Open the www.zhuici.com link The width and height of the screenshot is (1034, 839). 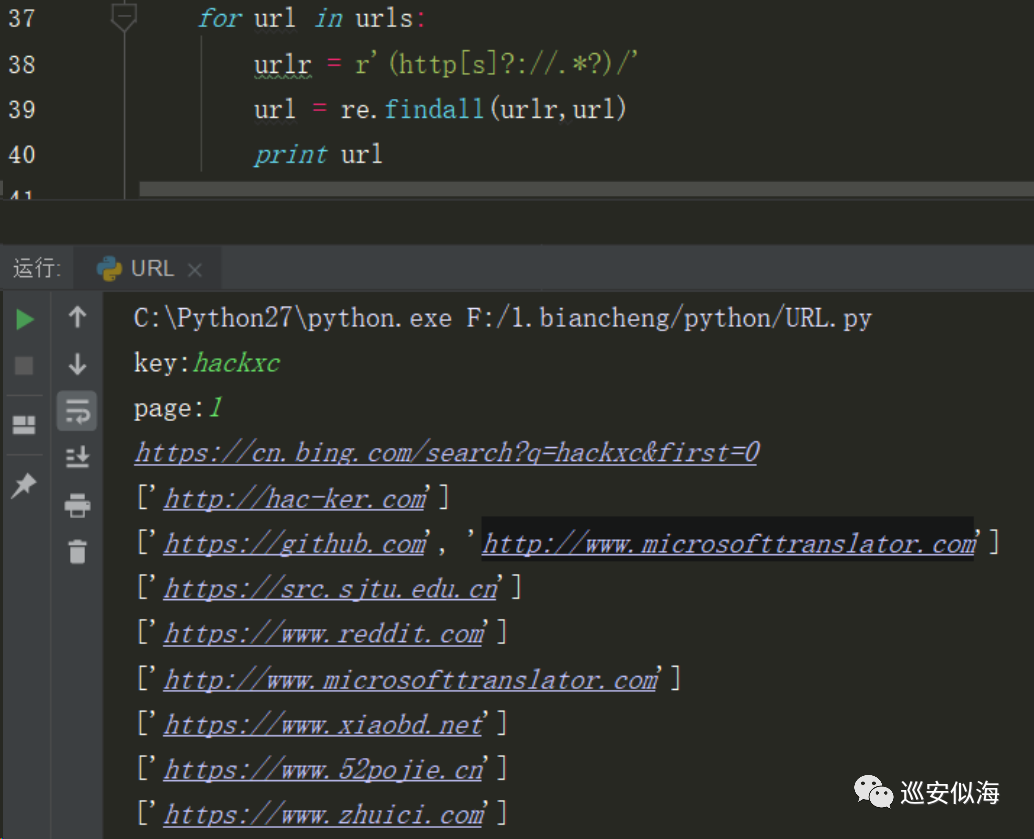coord(324,815)
